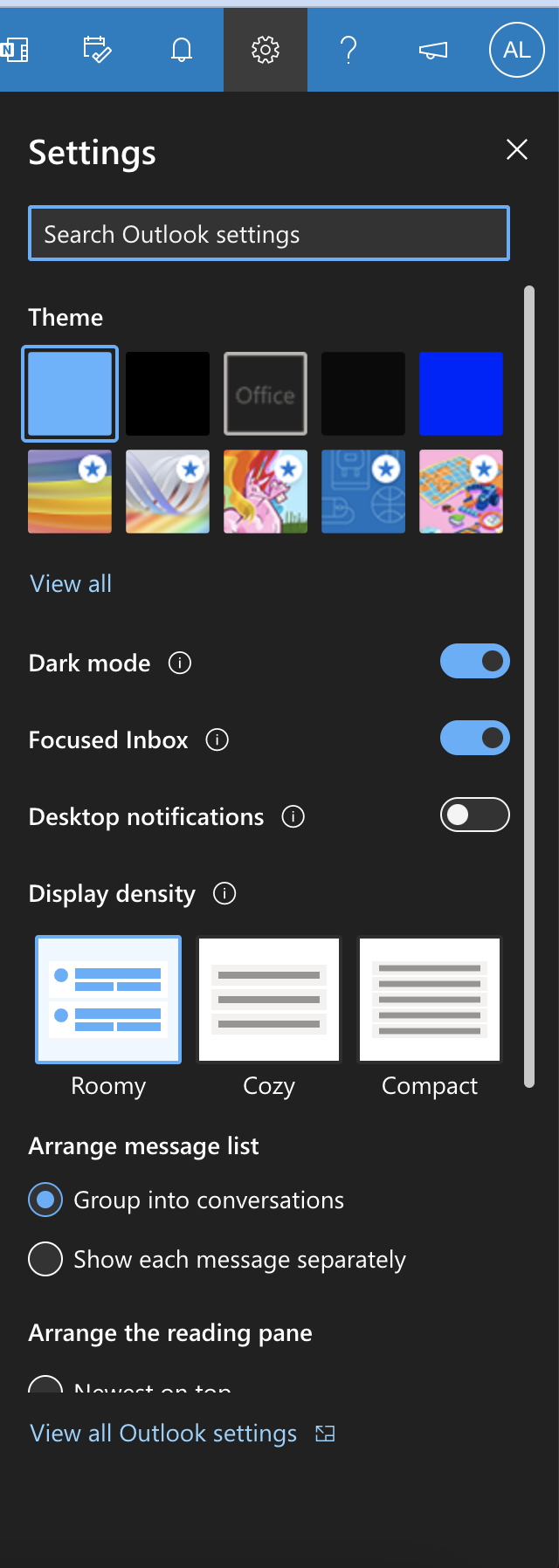Viewport: 559px width, 1568px height.
Task: Select the light blue theme swatch
Action: 70,394
